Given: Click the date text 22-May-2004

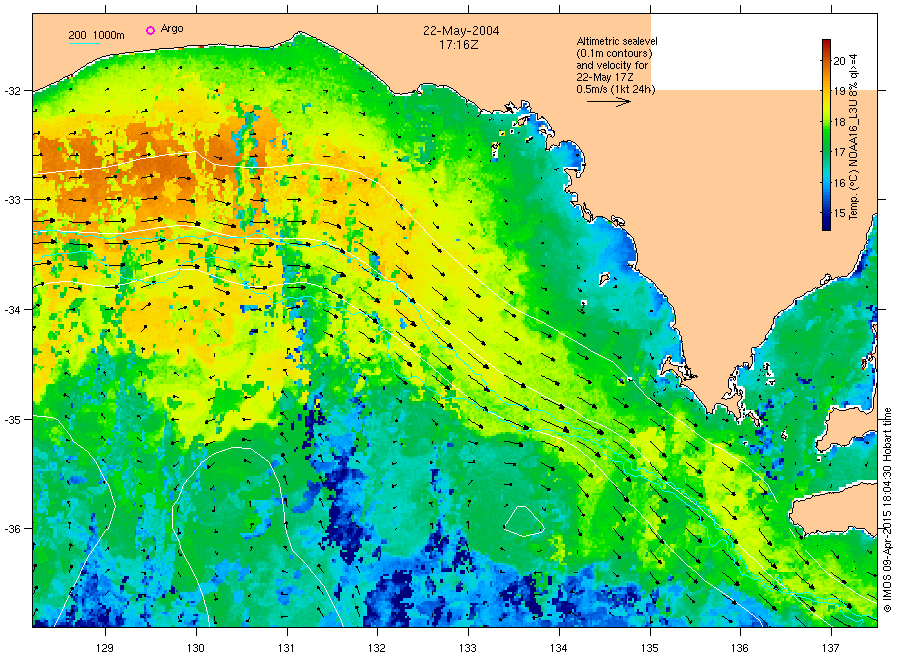Looking at the screenshot, I should coord(462,31).
